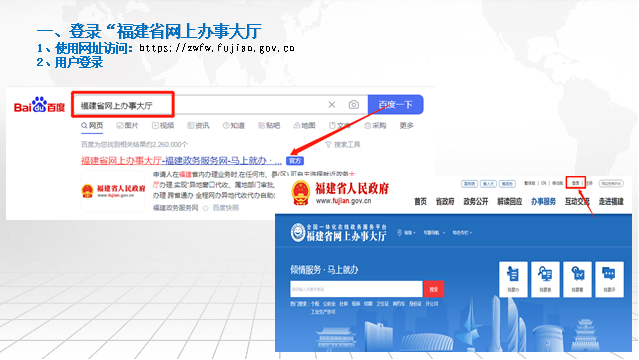This screenshot has height=360, width=639.
Task: Open Baidu camera image search
Action: click(x=354, y=105)
